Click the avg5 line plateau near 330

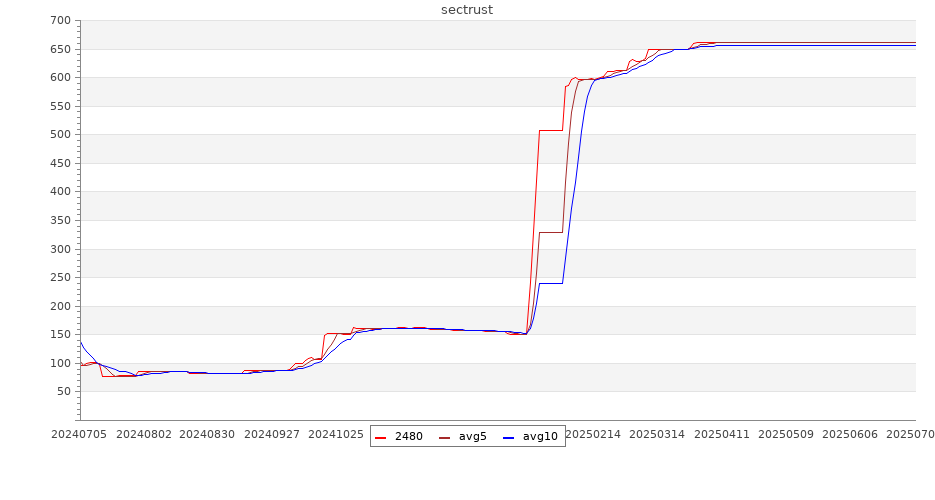(551, 232)
